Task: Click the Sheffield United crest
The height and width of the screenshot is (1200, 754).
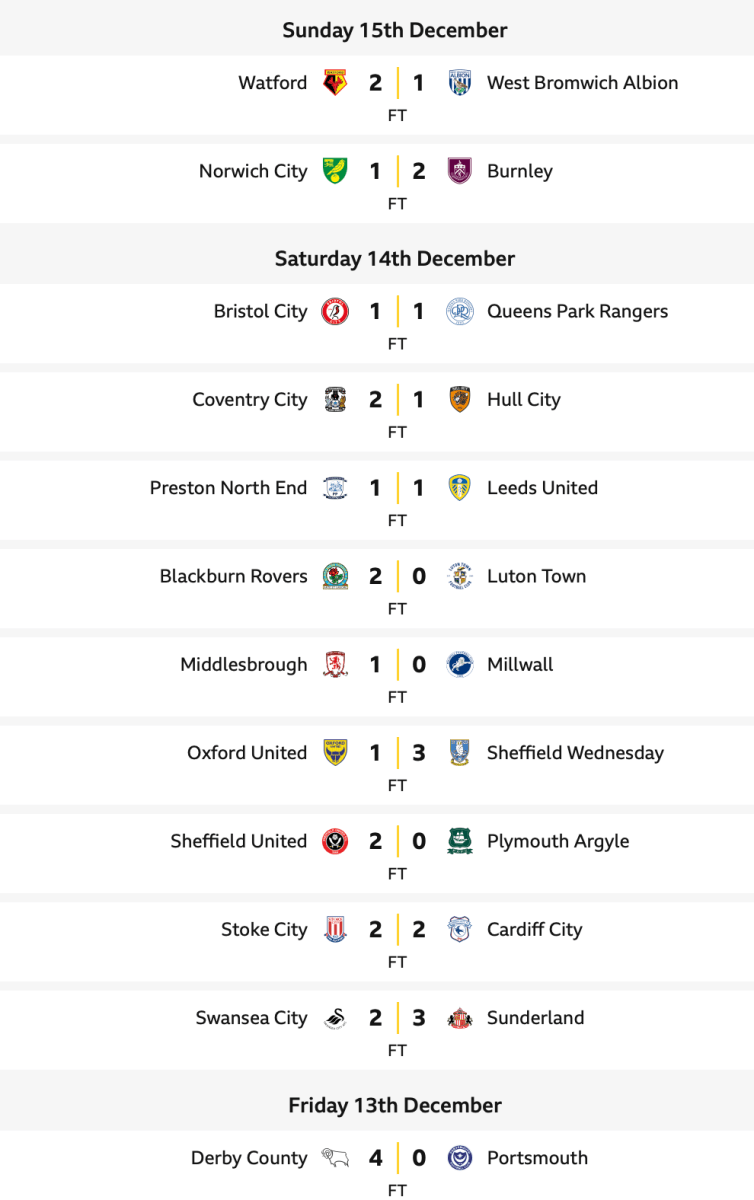Action: coord(335,842)
